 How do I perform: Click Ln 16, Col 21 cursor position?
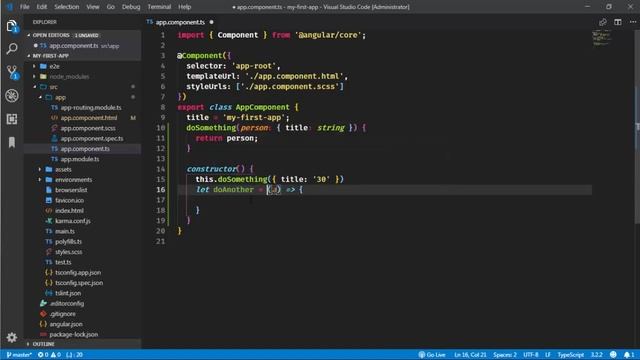point(470,355)
